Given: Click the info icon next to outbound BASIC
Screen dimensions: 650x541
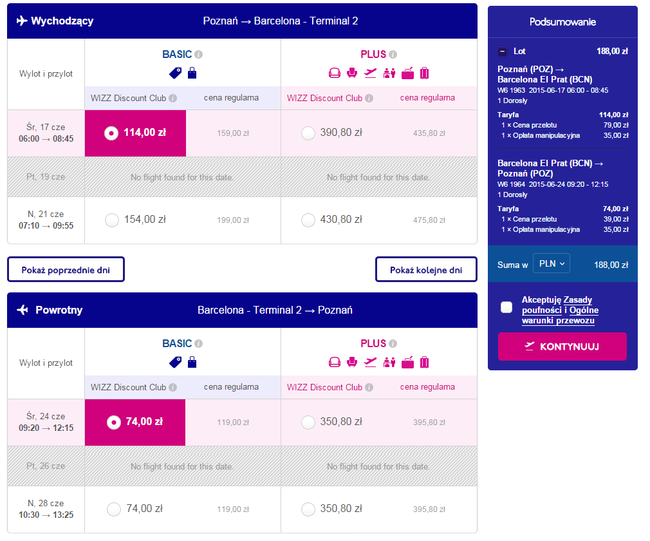Looking at the screenshot, I should [198, 54].
